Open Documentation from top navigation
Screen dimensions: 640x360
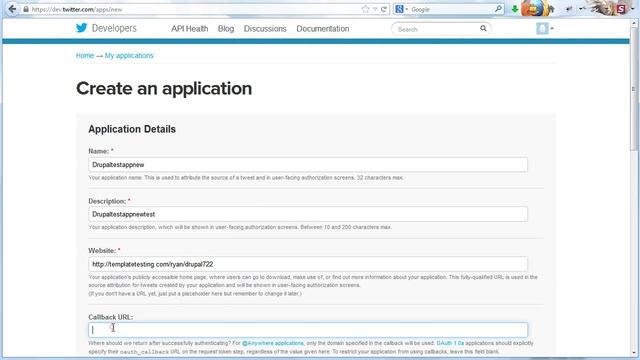[x=322, y=29]
